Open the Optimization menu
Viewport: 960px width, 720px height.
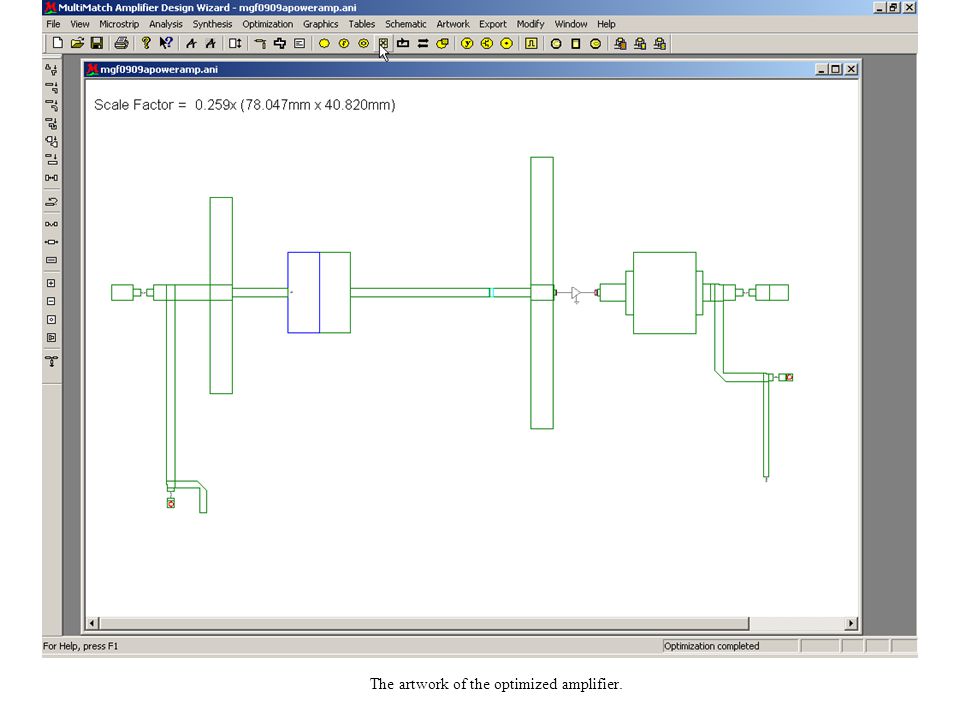coord(267,24)
